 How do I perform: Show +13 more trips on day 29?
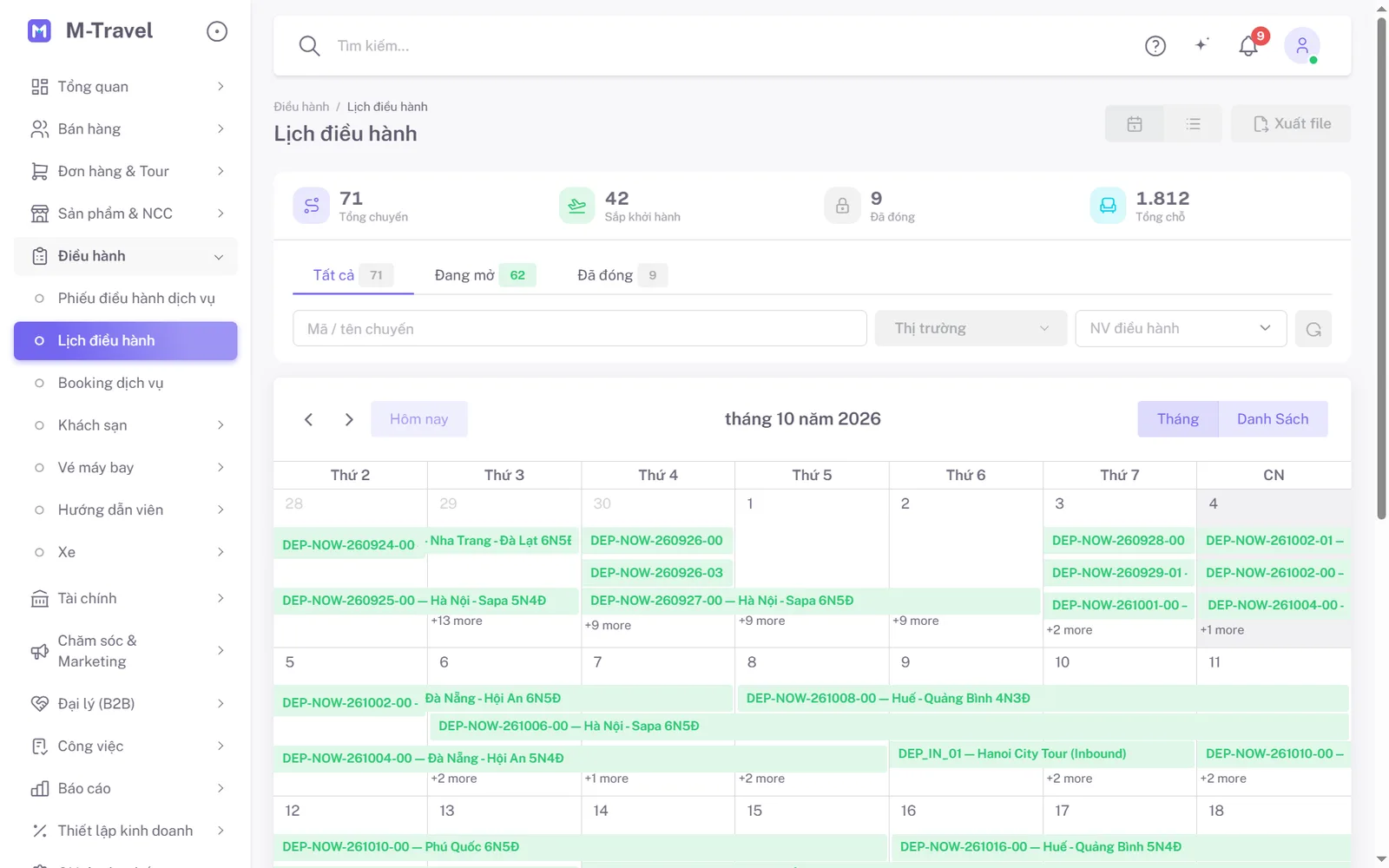457,621
